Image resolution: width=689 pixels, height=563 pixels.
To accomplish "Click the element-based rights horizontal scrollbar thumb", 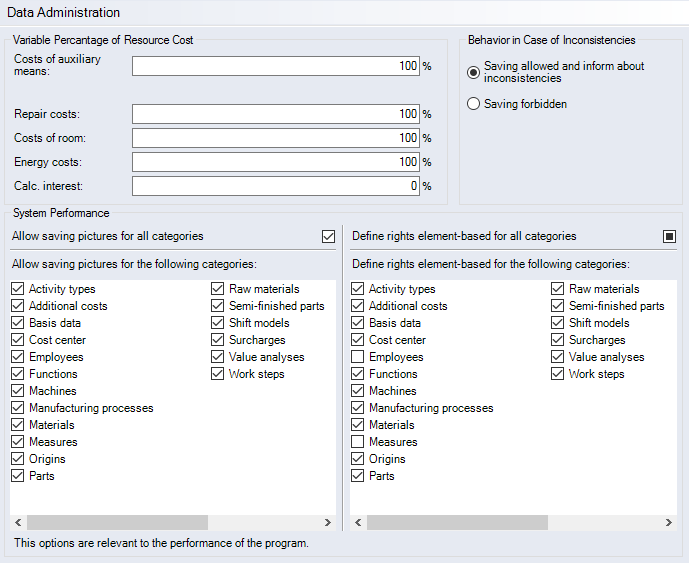I will [457, 523].
